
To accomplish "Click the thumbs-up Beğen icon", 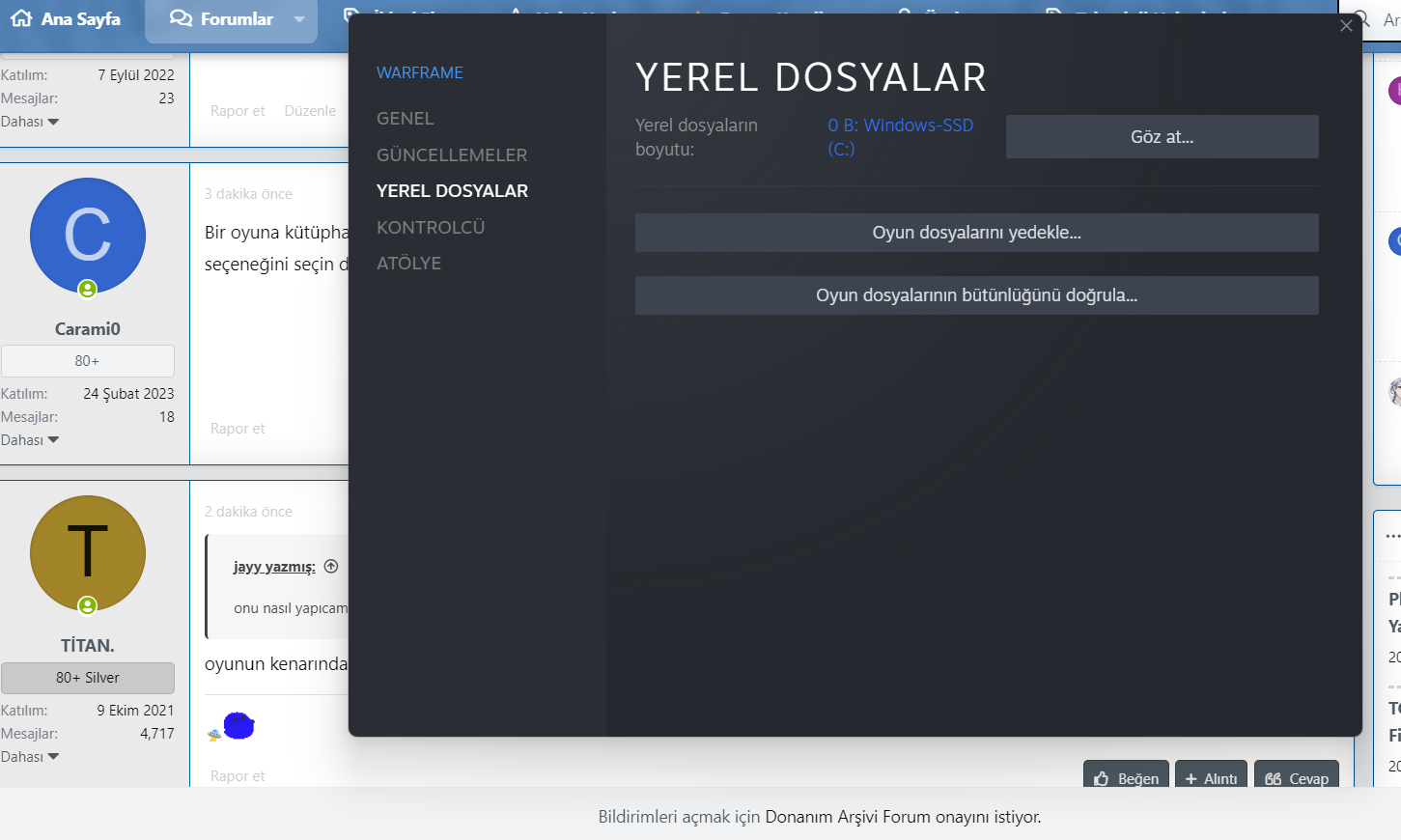I will coord(1102,778).
